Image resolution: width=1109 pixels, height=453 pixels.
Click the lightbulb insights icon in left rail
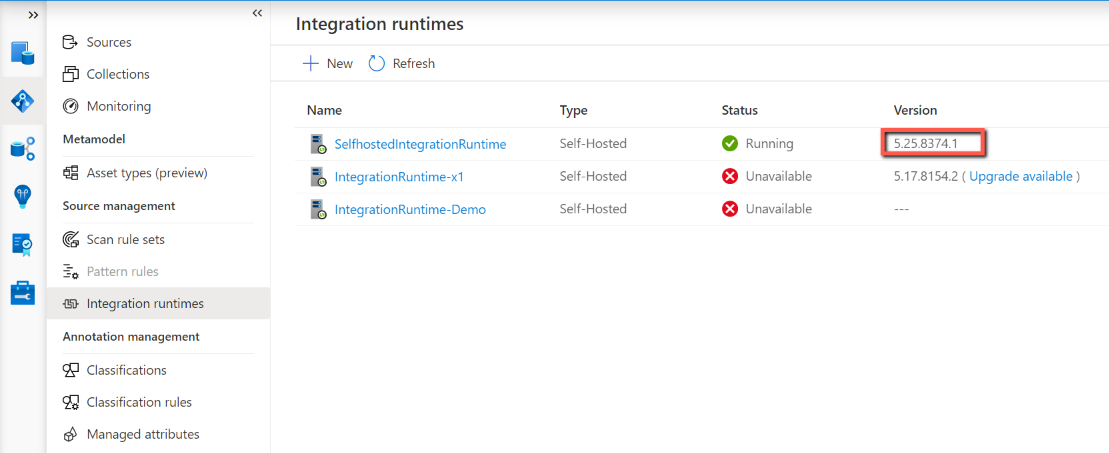[23, 197]
